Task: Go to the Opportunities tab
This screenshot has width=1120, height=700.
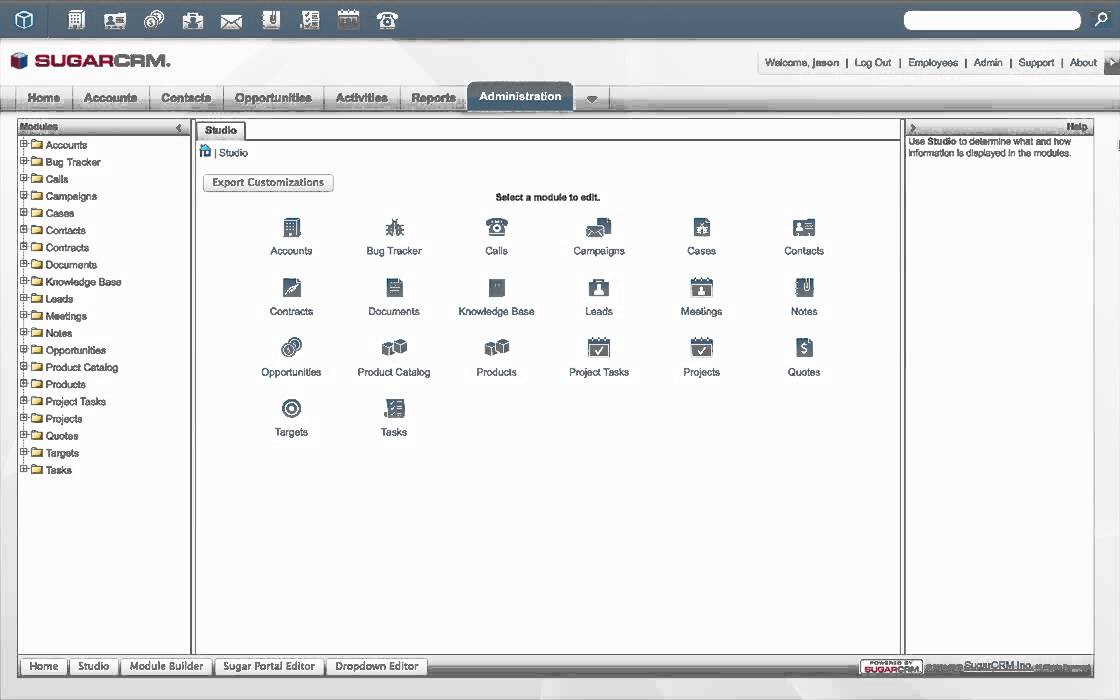Action: 273,98
